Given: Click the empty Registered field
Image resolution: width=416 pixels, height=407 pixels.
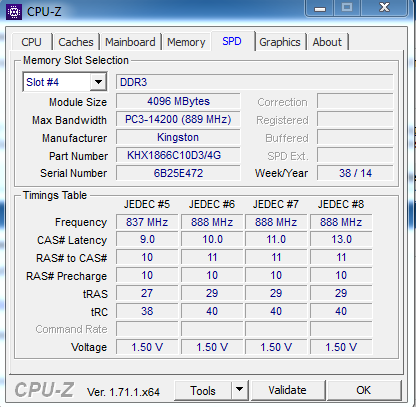Looking at the screenshot, I should [355, 119].
